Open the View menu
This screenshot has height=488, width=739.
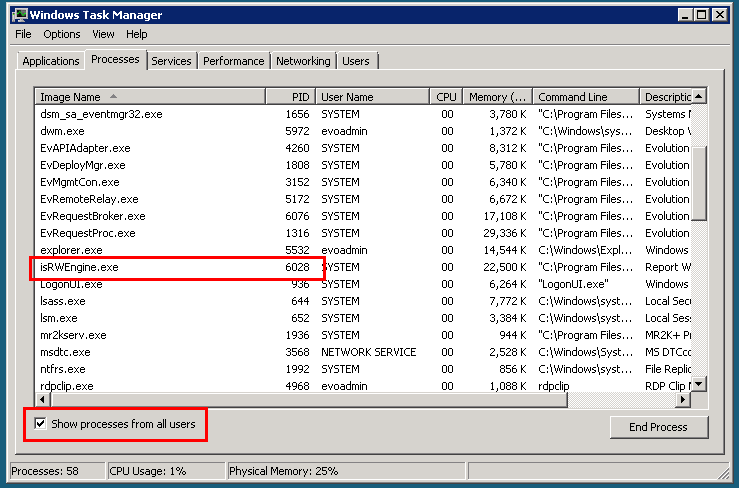coord(103,34)
